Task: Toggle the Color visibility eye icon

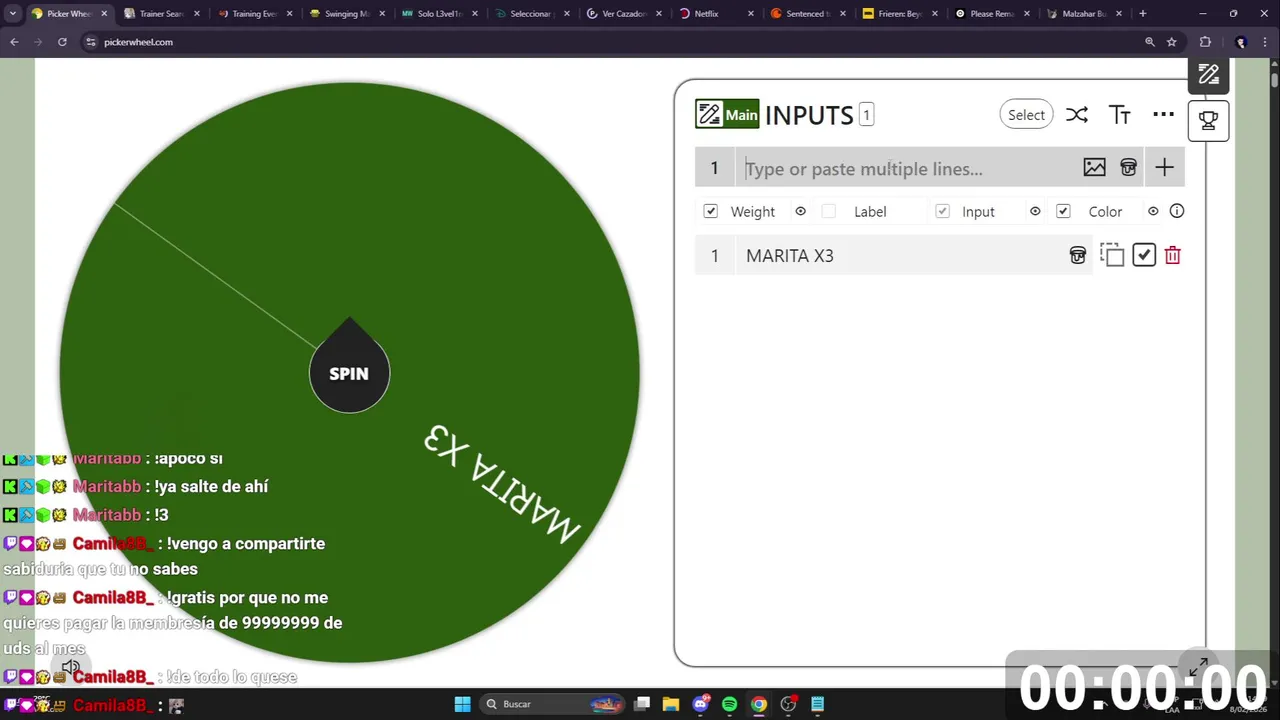Action: click(1153, 211)
